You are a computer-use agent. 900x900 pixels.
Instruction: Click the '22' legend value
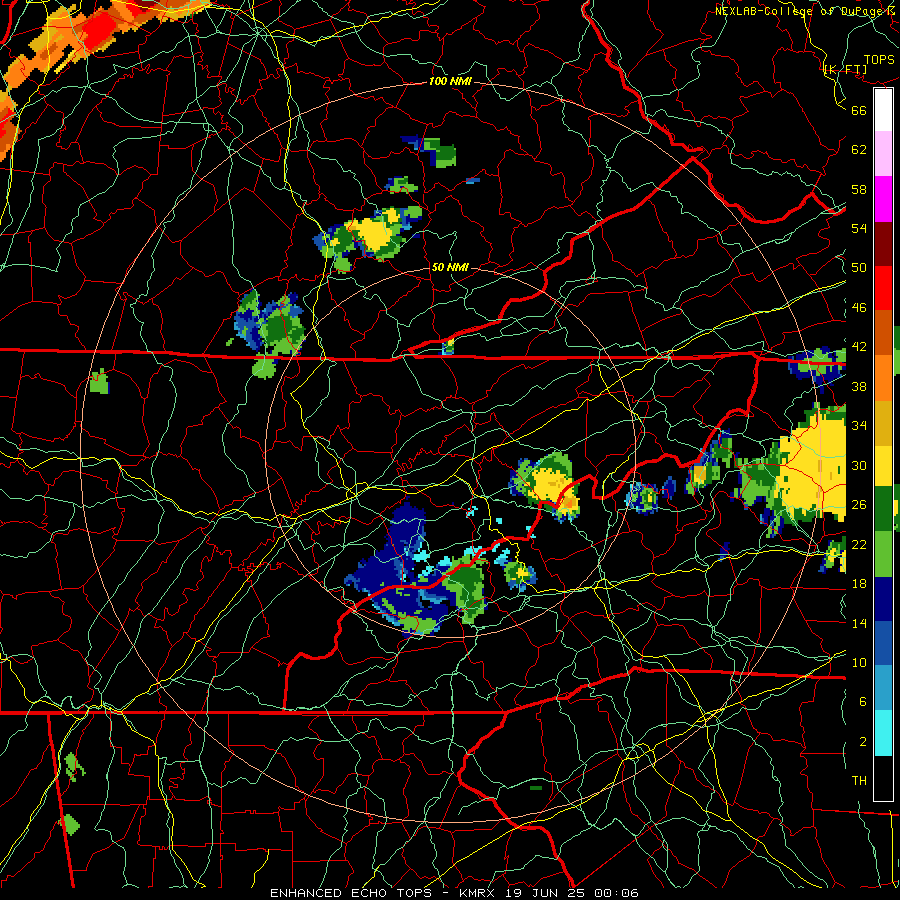tap(859, 544)
